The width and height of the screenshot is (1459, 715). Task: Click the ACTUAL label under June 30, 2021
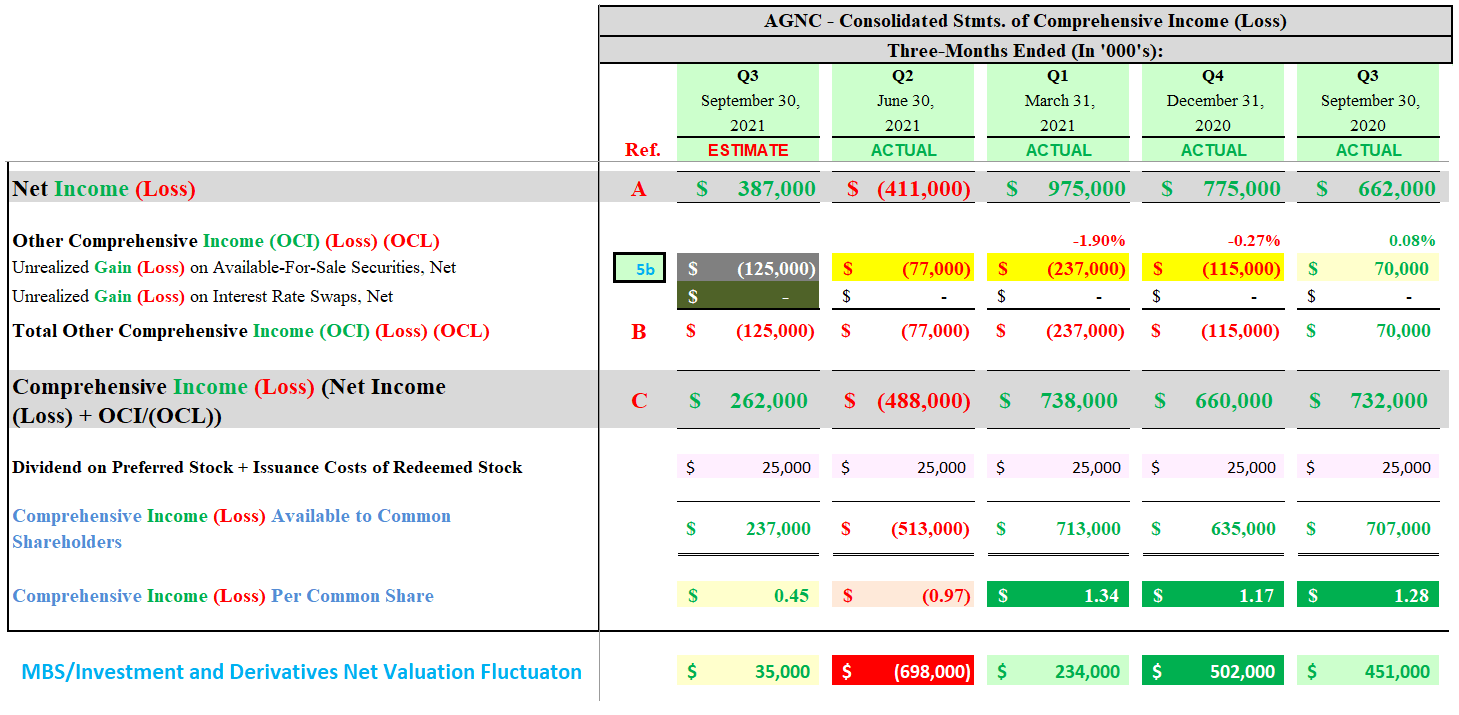point(903,150)
